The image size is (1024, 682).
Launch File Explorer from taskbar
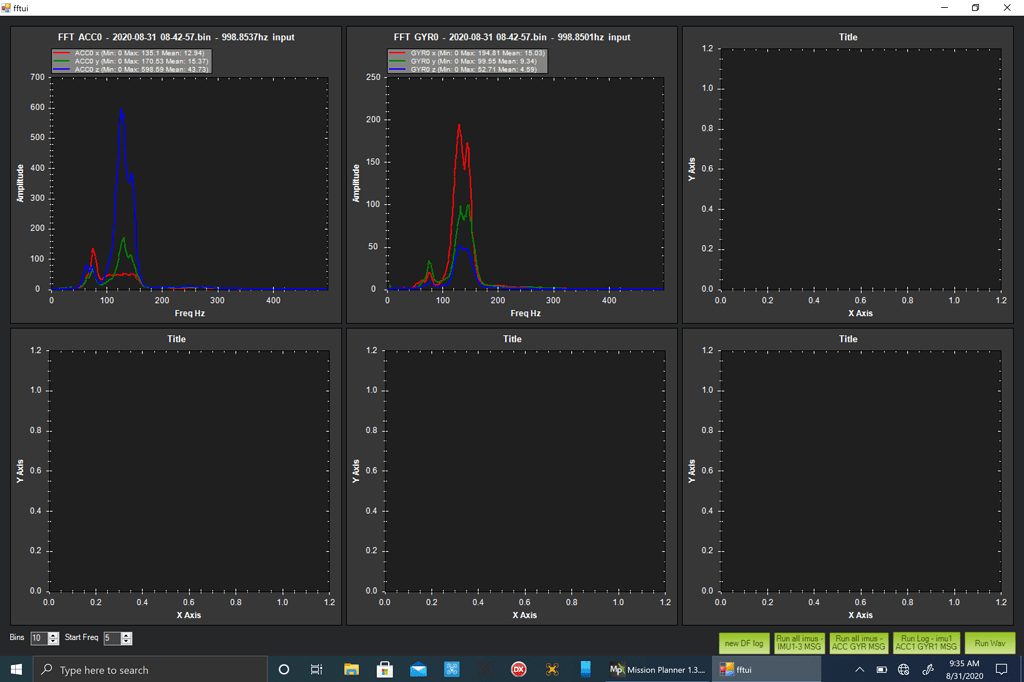click(x=351, y=669)
